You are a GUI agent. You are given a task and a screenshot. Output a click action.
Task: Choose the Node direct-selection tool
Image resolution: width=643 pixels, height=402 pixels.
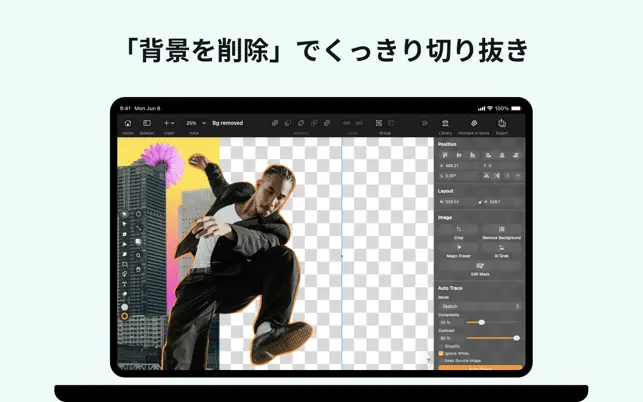(x=125, y=224)
